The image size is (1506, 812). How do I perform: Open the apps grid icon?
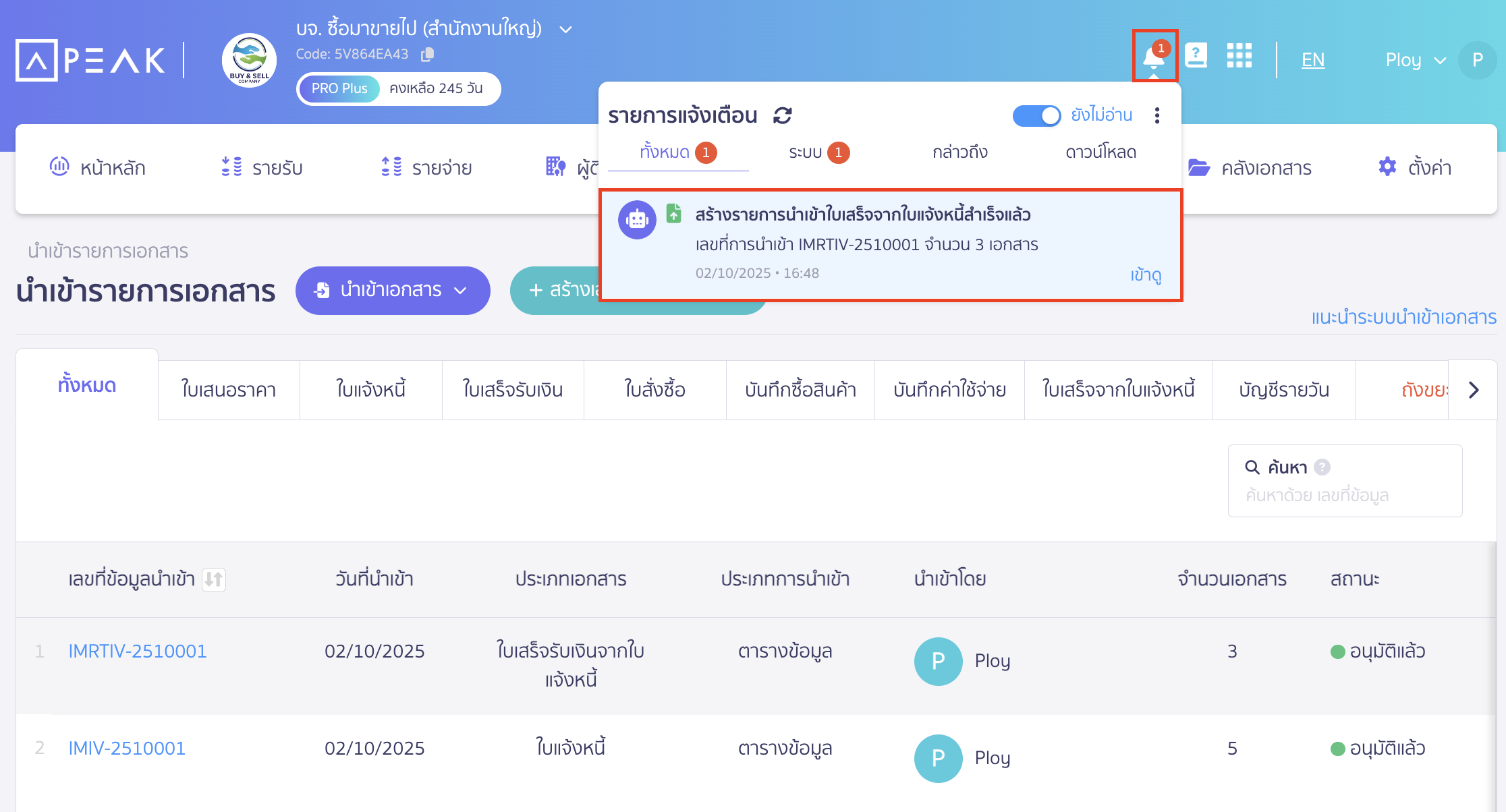click(1239, 56)
